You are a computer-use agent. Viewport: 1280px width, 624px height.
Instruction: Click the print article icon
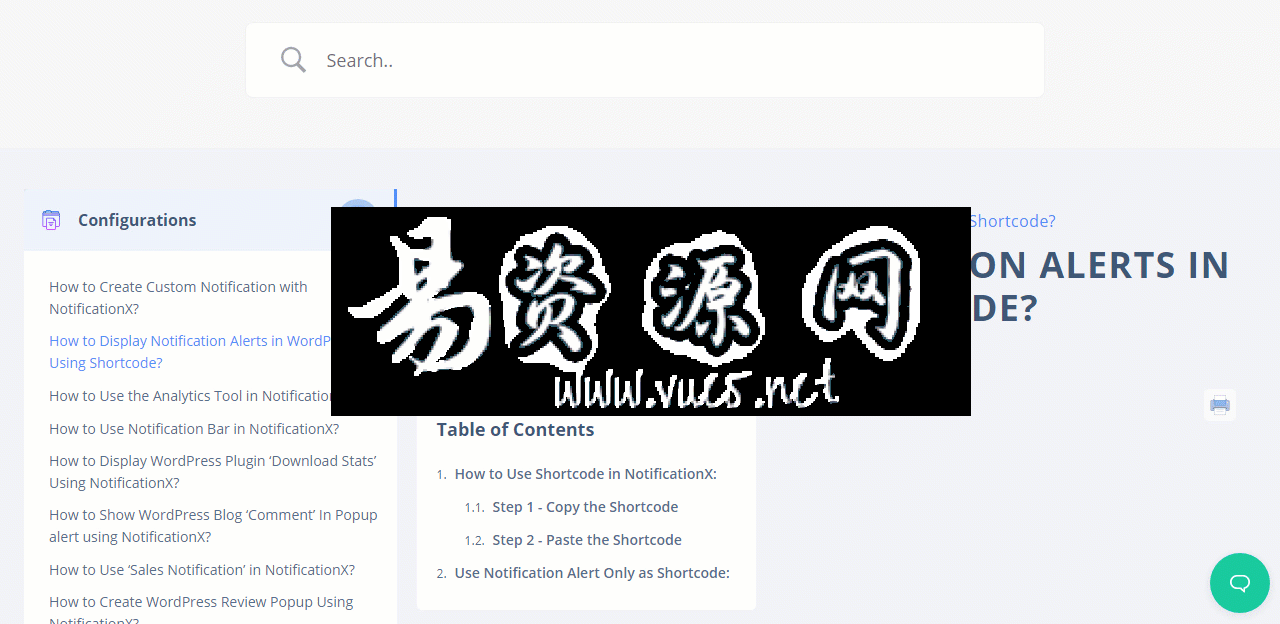coord(1220,405)
